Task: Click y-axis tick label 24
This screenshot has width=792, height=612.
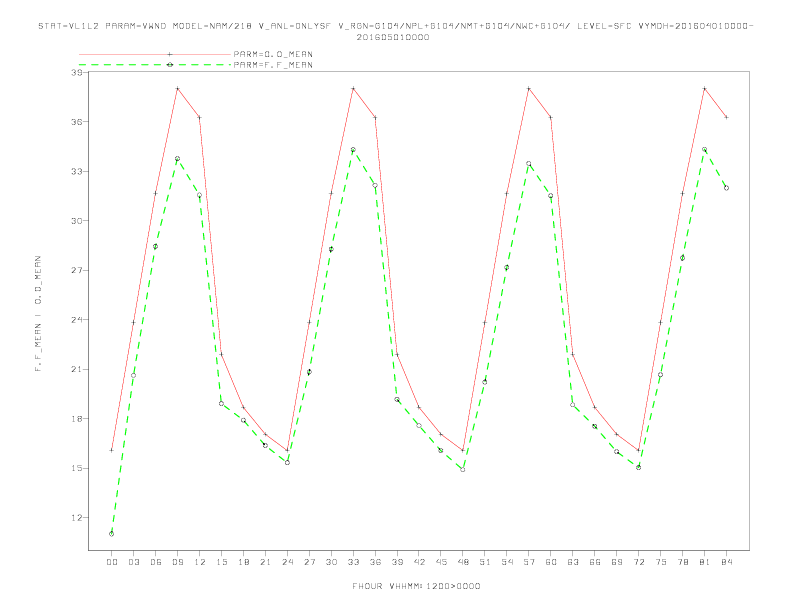Action: pos(77,320)
